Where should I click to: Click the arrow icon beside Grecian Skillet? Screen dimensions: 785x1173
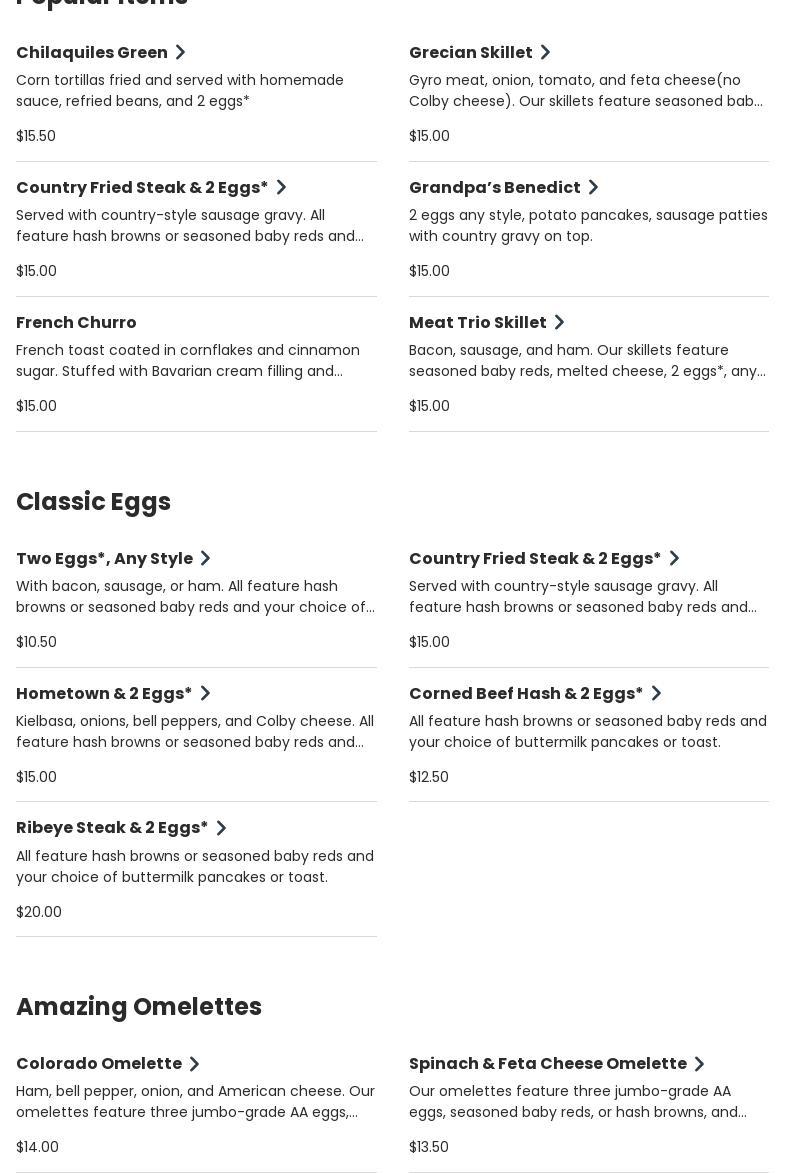545,52
